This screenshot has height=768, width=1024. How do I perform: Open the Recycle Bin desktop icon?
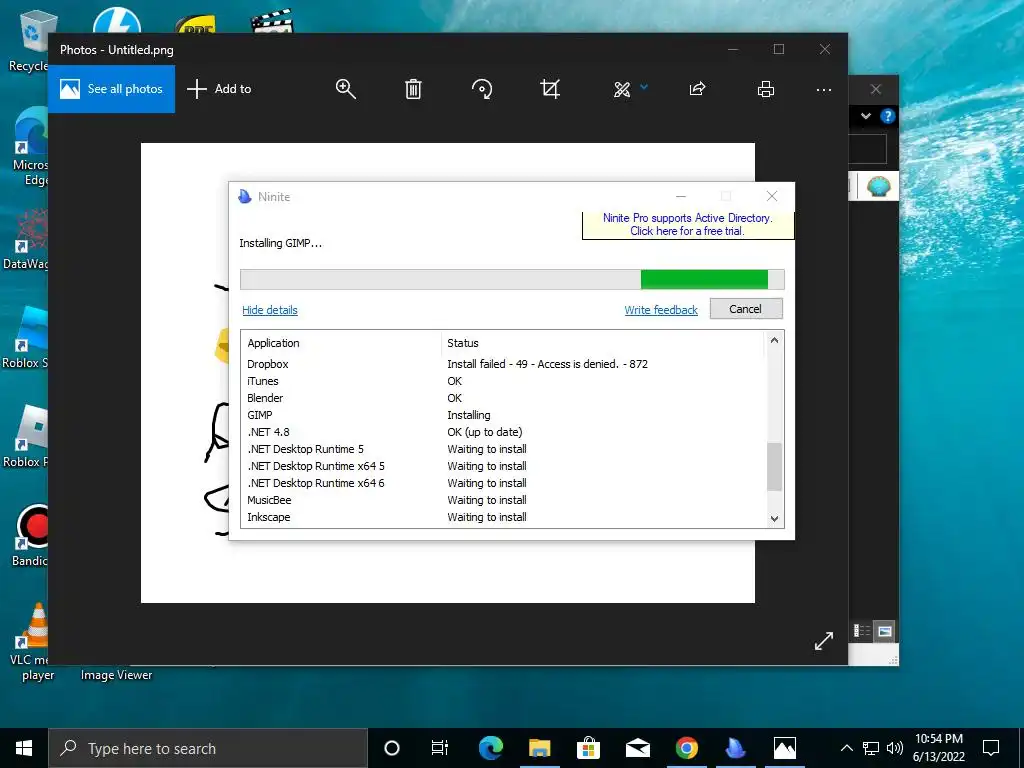29,39
